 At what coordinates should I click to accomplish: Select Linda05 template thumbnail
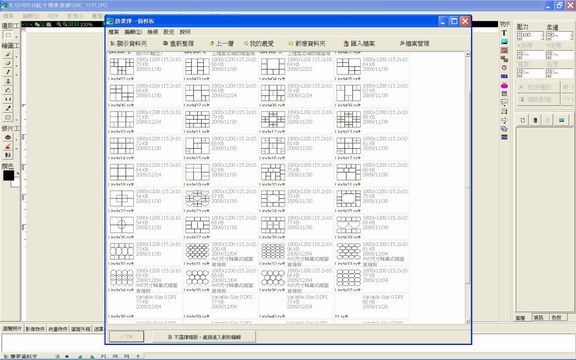[x=348, y=66]
